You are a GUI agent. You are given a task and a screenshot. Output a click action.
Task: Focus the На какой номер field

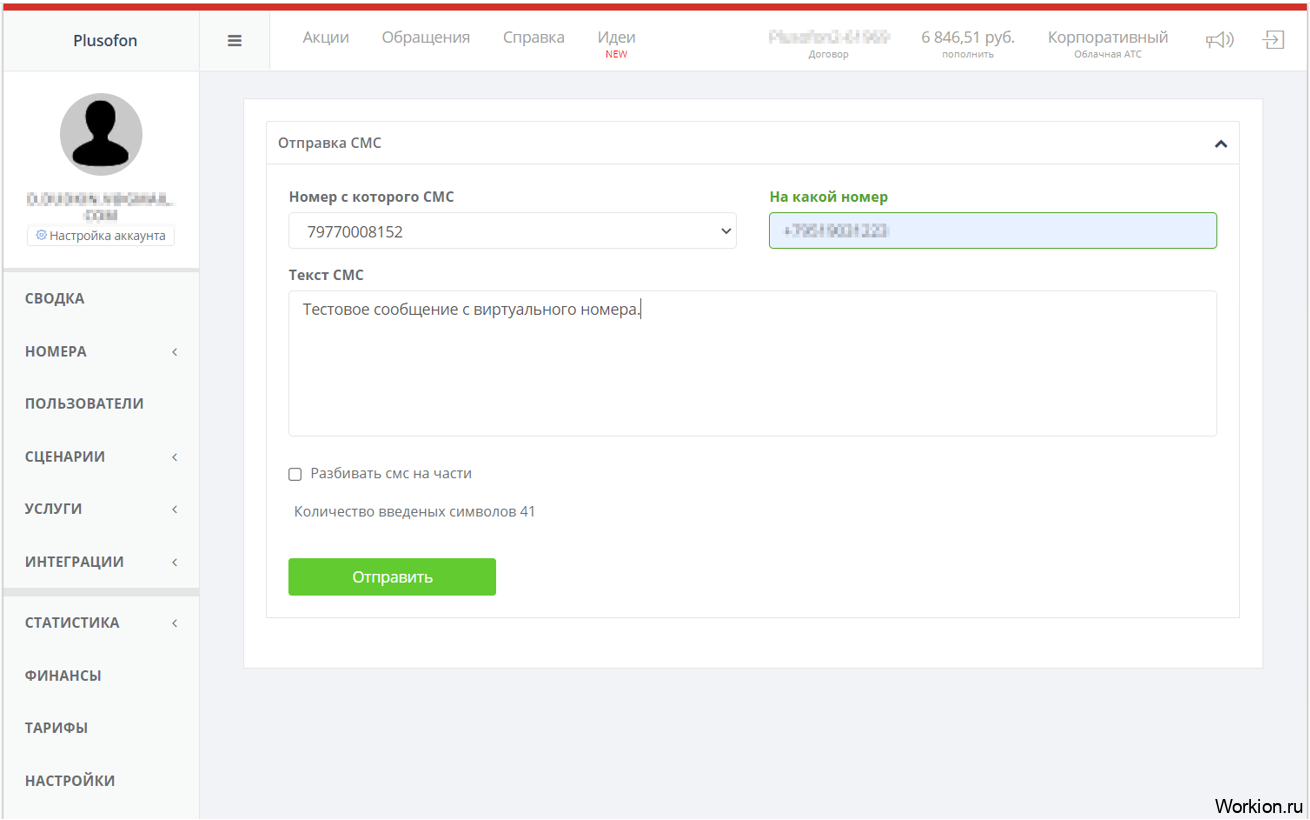coord(993,231)
